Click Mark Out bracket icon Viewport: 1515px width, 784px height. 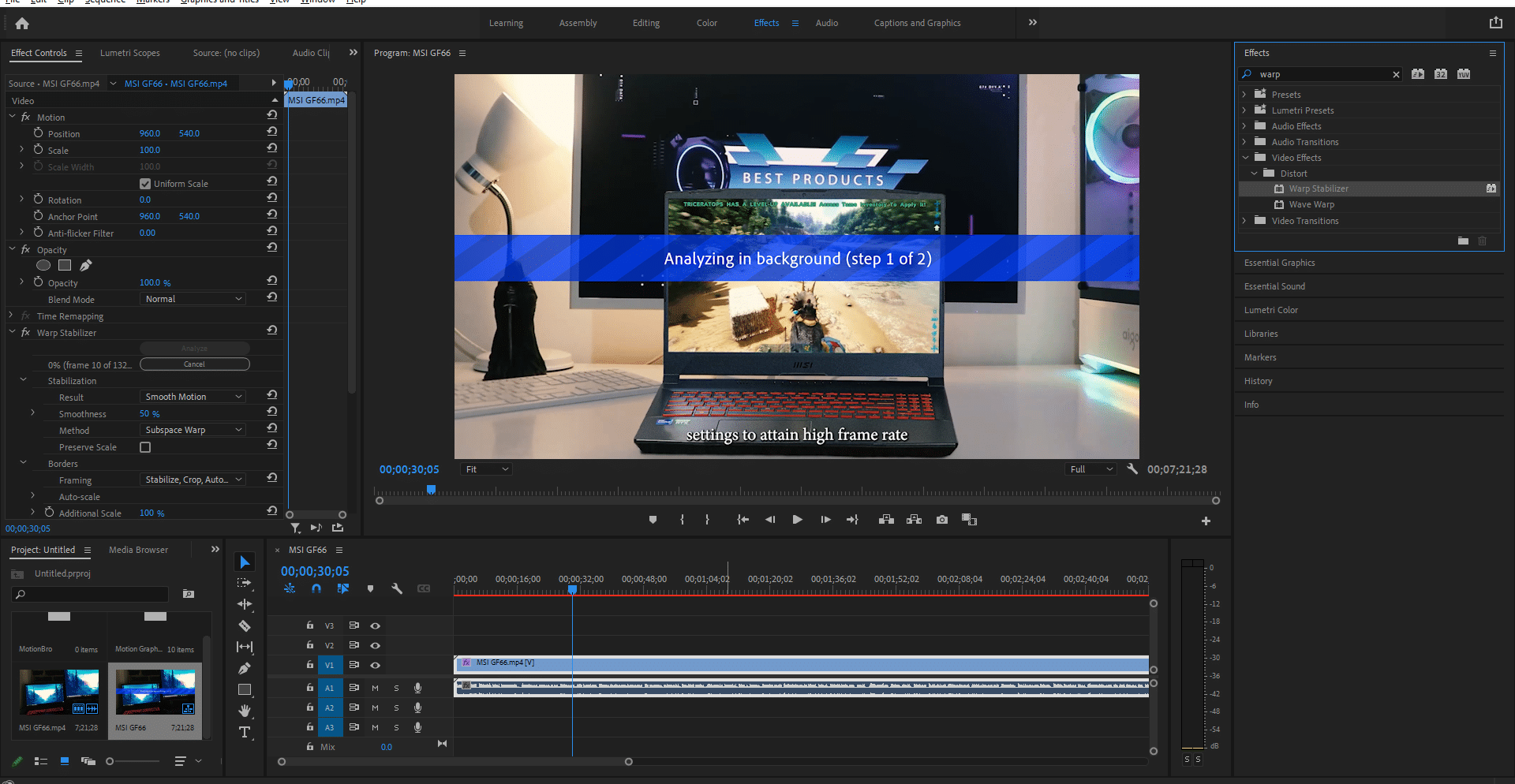pos(707,520)
